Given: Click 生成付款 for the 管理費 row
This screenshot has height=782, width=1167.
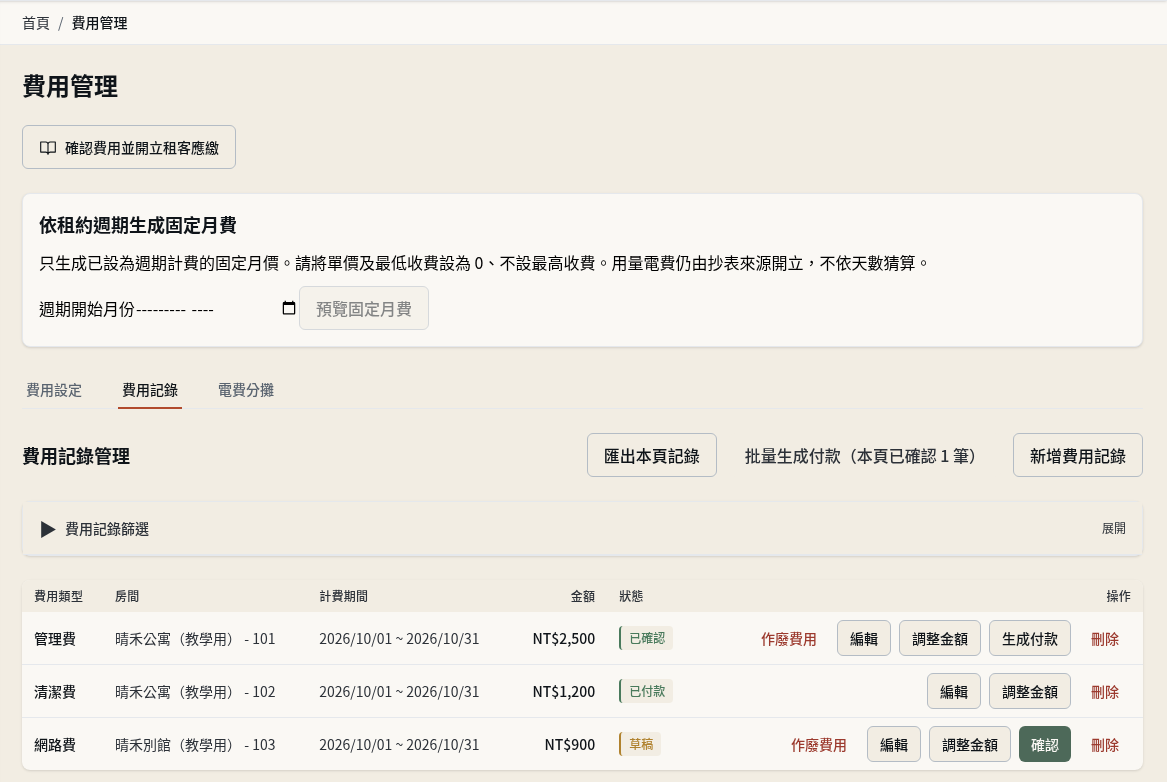Looking at the screenshot, I should coord(1030,638).
